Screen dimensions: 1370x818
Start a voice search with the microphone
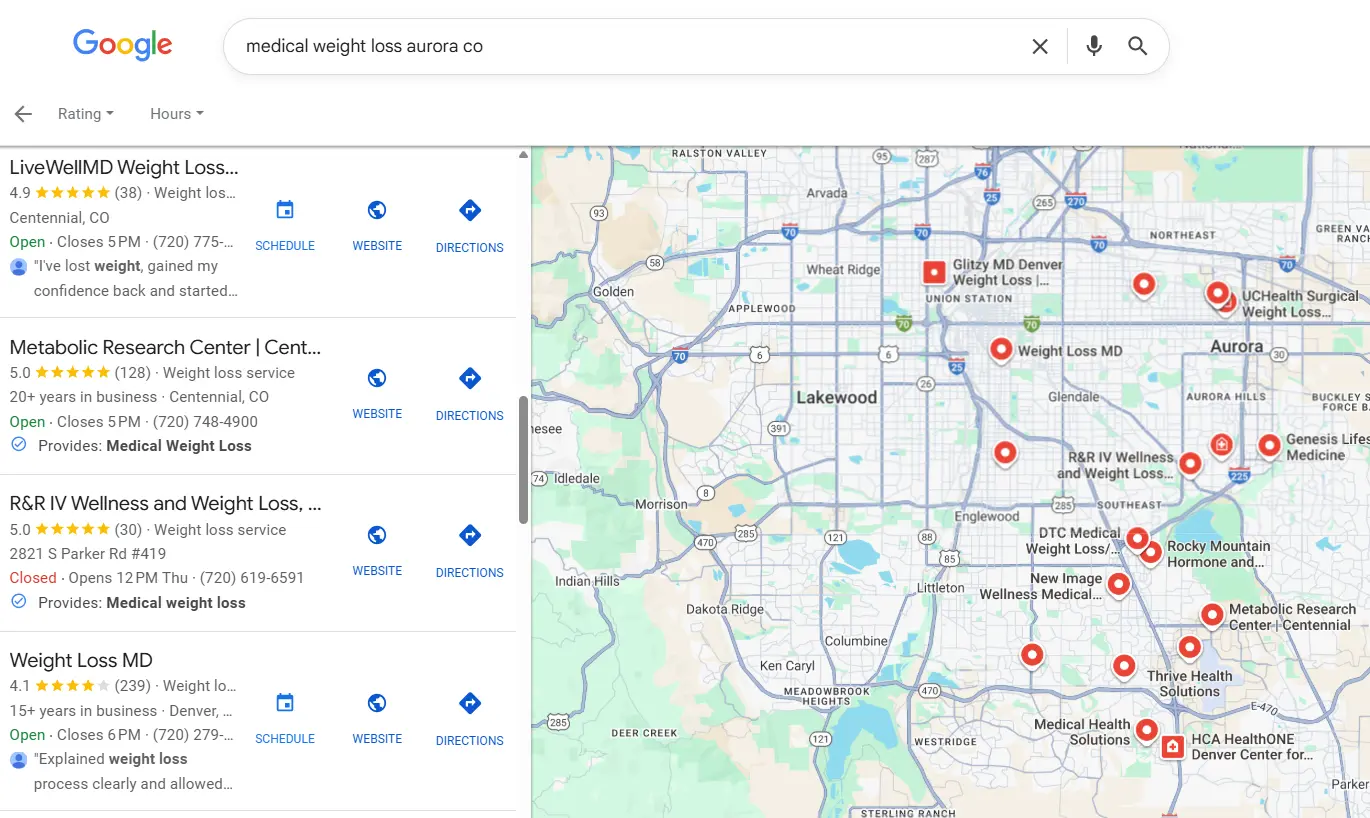[1094, 46]
